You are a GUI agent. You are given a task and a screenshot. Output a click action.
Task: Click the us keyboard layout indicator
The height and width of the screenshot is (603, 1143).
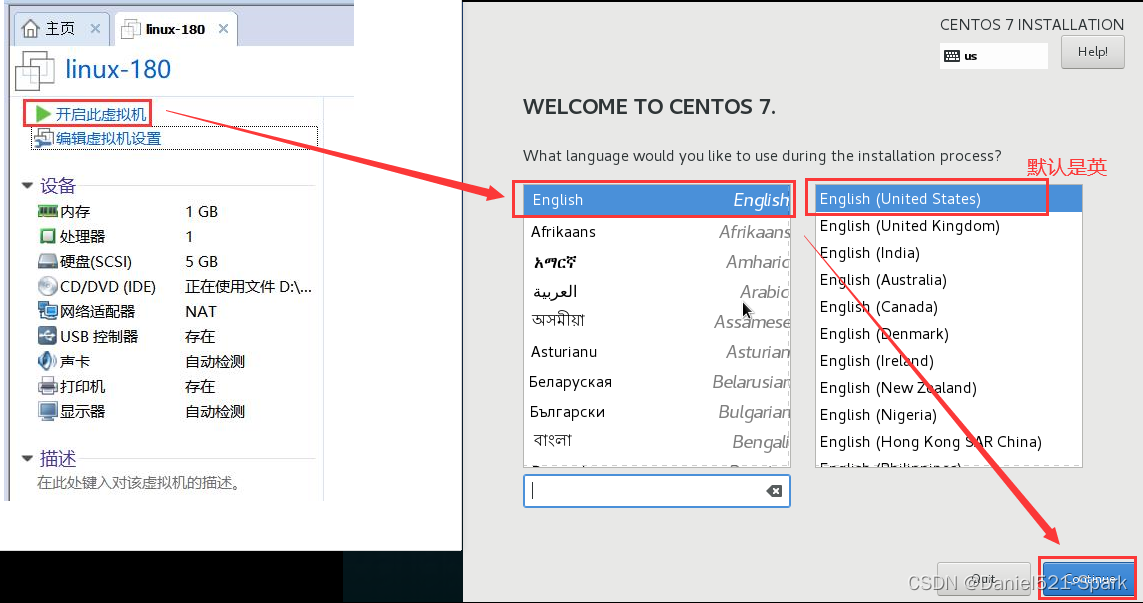coord(993,56)
